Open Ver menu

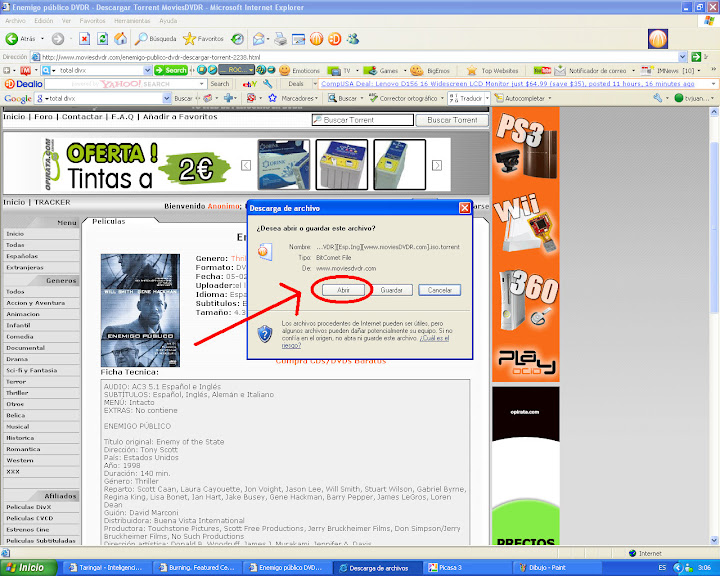coord(66,21)
